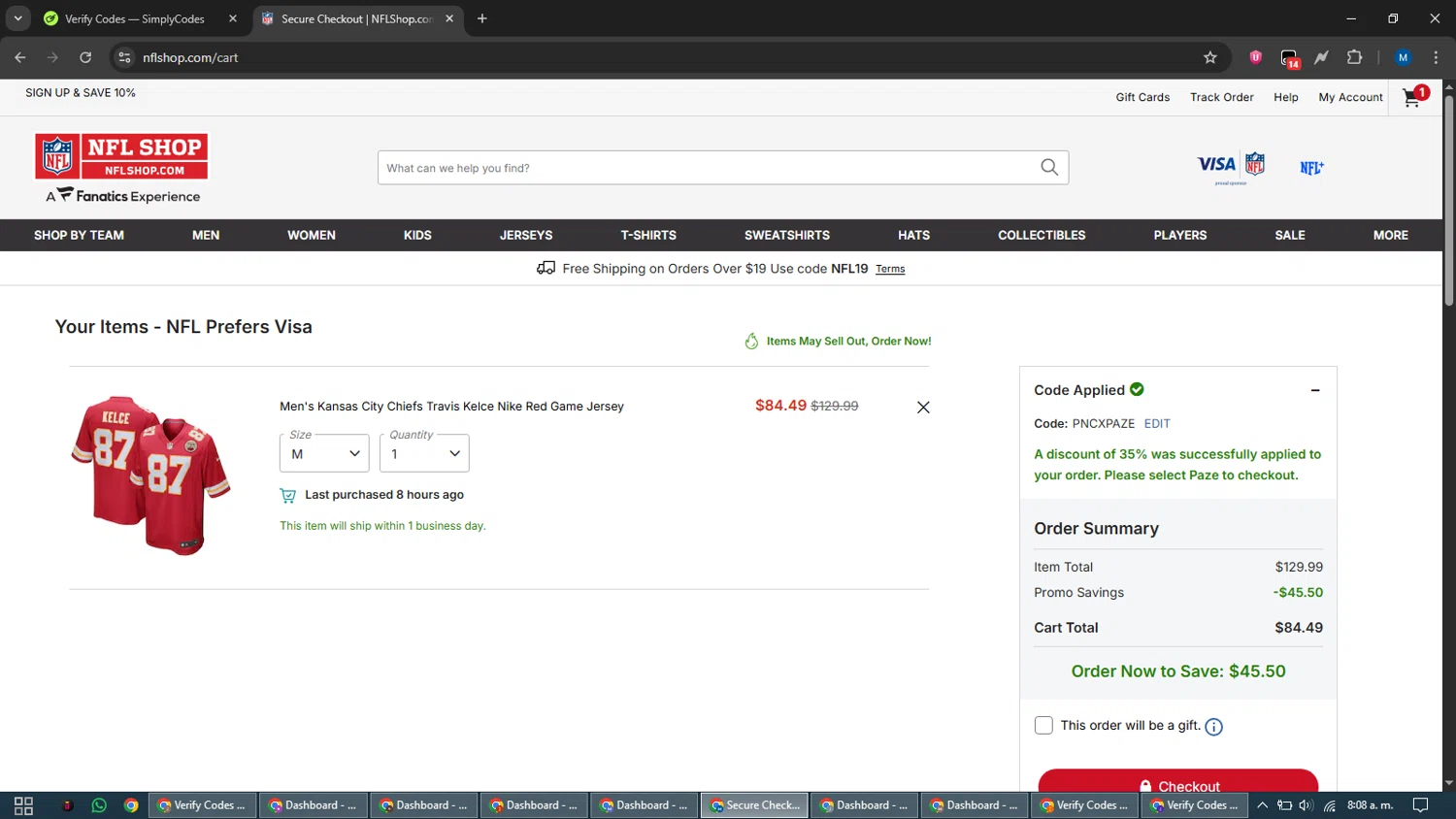Open PLAYERS menu
The height and width of the screenshot is (819, 1456).
pyautogui.click(x=1180, y=235)
